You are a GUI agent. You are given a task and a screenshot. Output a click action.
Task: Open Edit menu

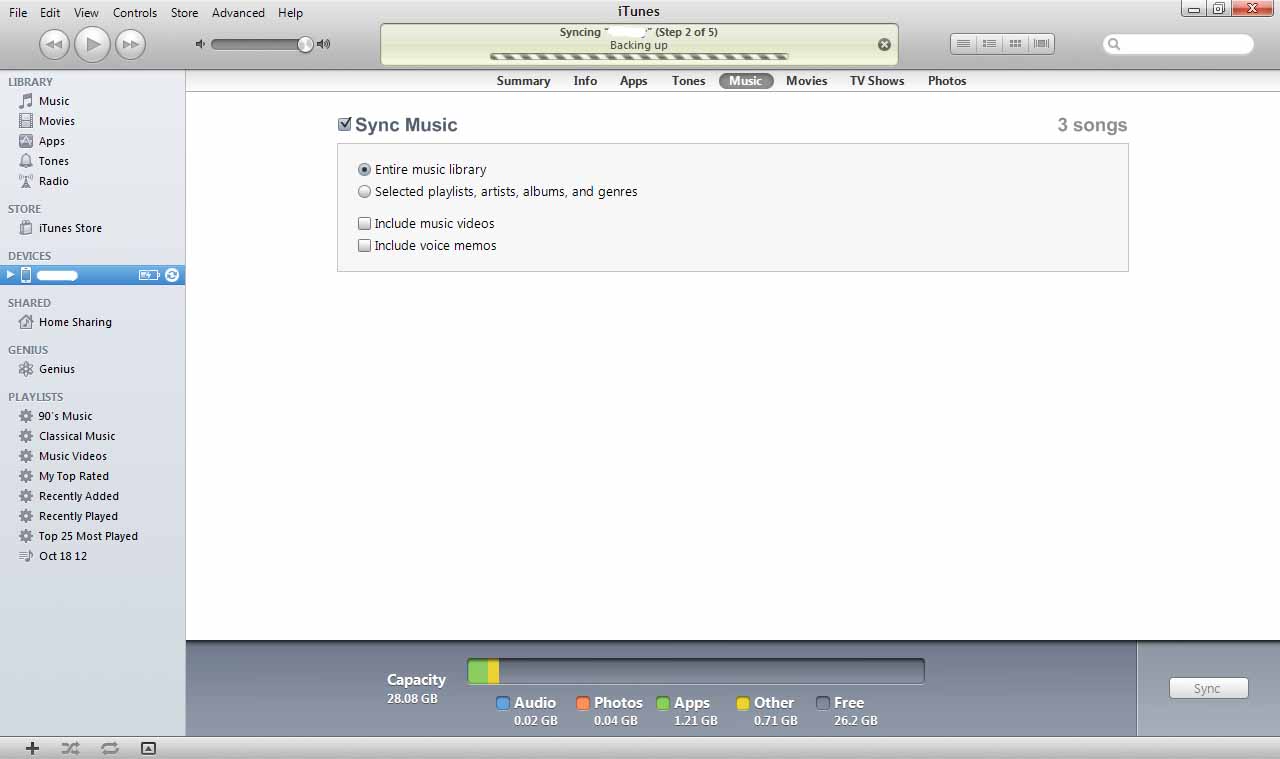click(50, 13)
